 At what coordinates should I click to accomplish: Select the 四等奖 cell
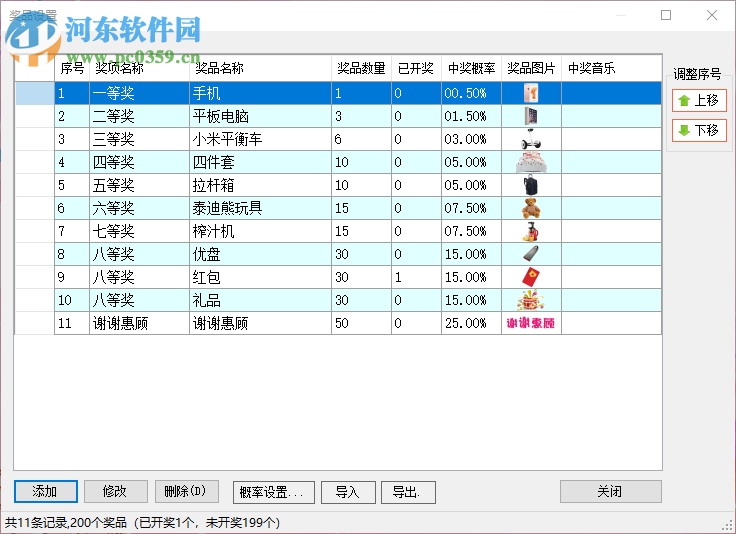(139, 162)
